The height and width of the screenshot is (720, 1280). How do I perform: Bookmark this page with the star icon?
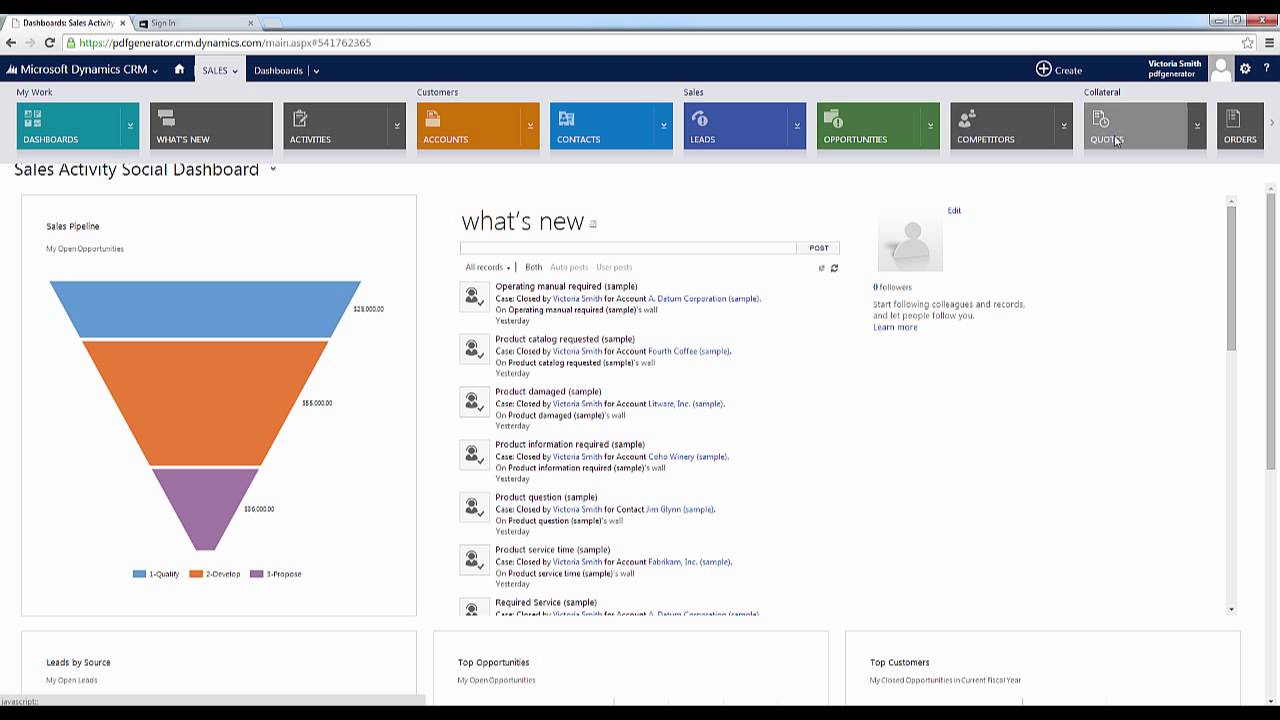click(x=1248, y=43)
